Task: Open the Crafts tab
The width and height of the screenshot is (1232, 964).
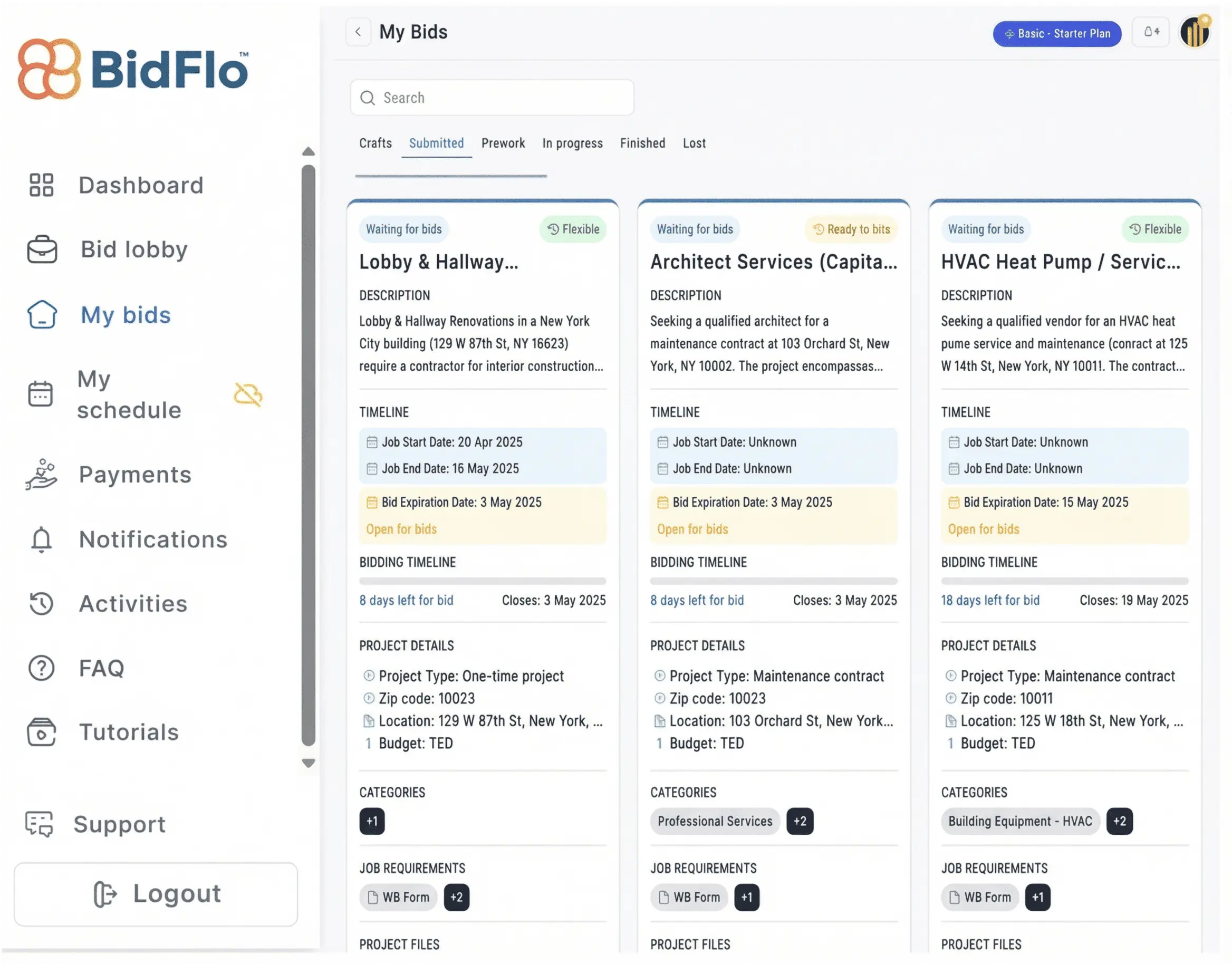Action: 376,143
